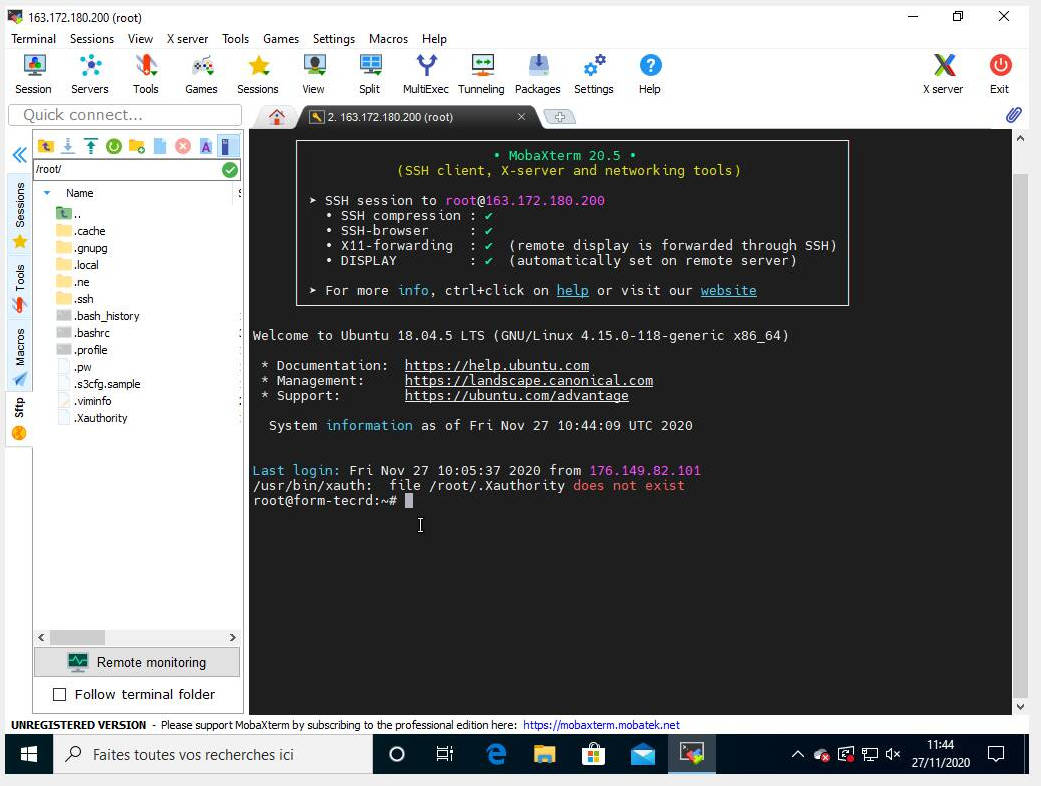Image resolution: width=1041 pixels, height=786 pixels.
Task: Click the parent directory '..' entry
Action: (x=70, y=214)
